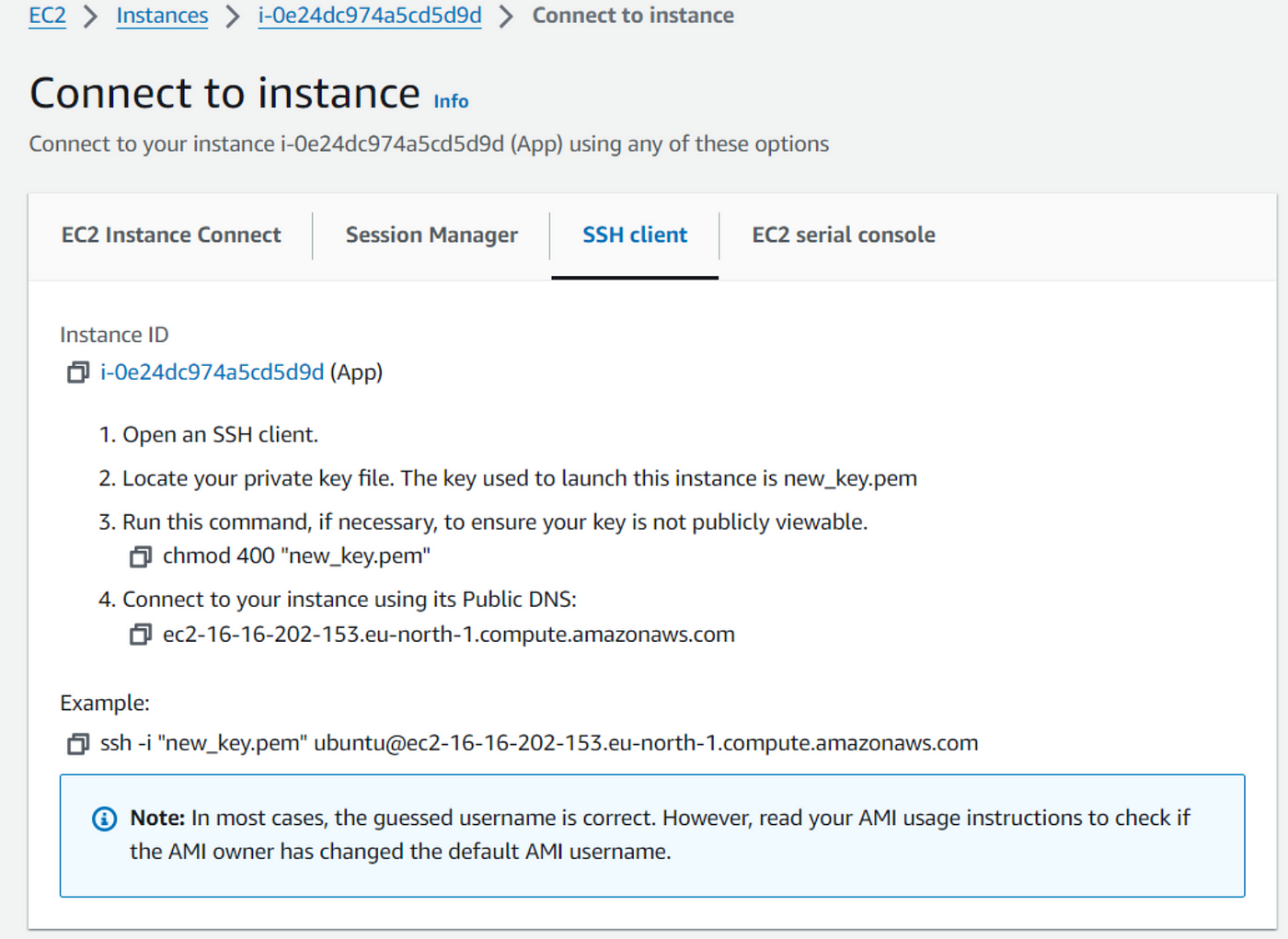Screen dimensions: 1288x939
Task: Click the chevron after the EC2 breadcrumb
Action: 90,16
